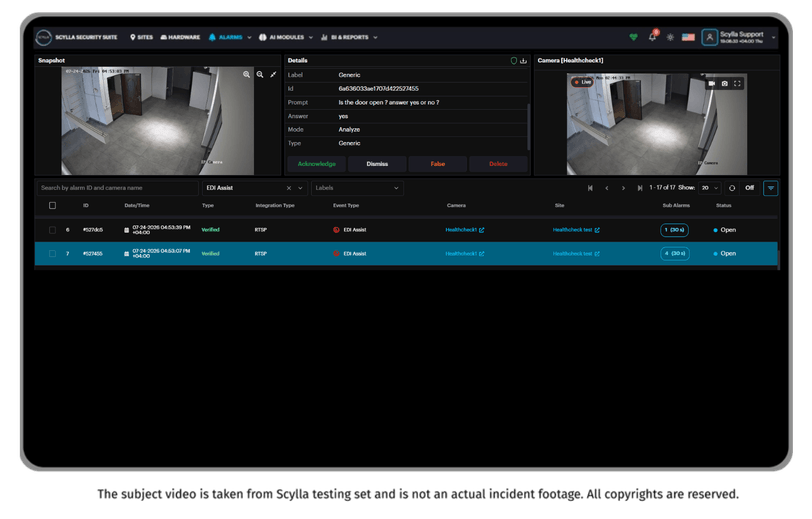812x519 pixels.
Task: Toggle auto-refresh Off switch
Action: 749,188
